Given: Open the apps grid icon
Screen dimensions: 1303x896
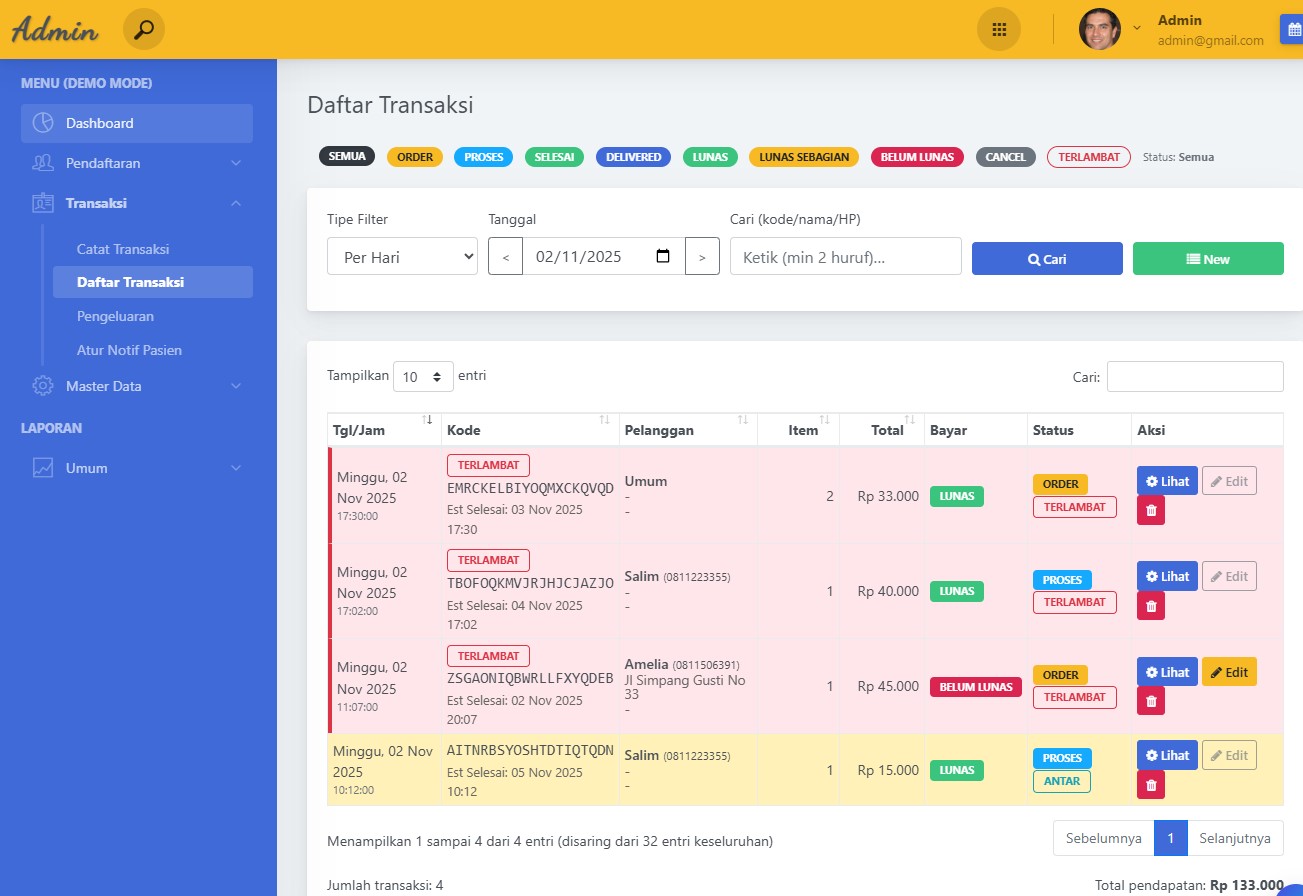Looking at the screenshot, I should 998,29.
